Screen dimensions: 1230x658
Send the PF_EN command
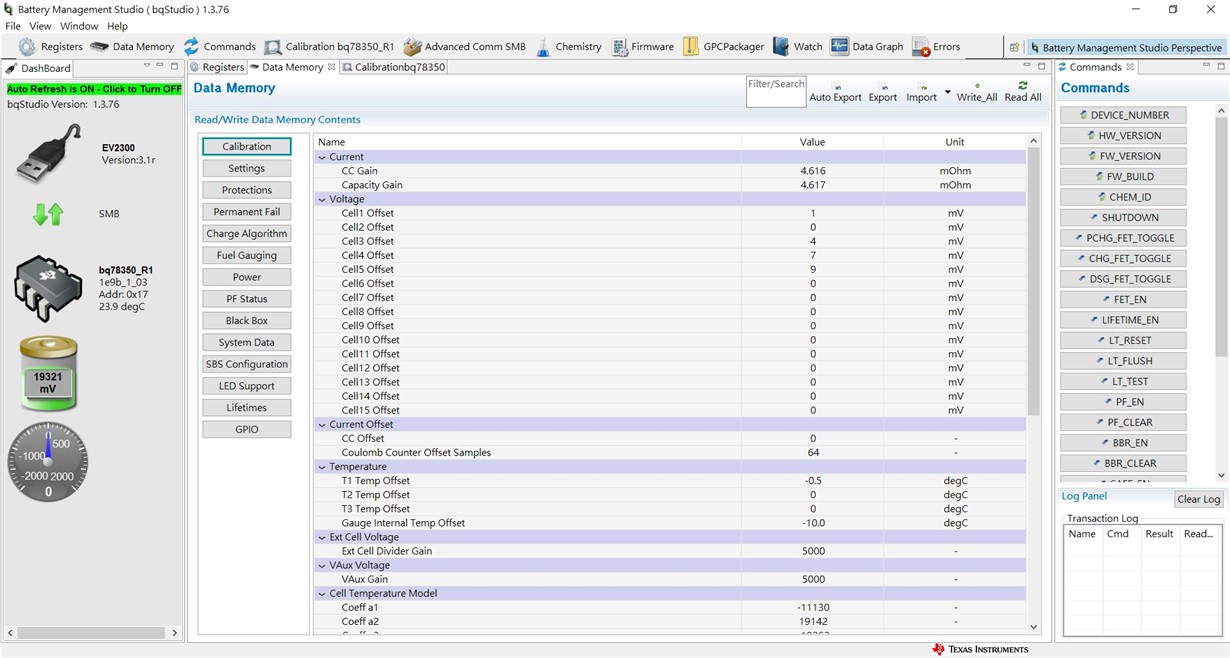pos(1123,402)
